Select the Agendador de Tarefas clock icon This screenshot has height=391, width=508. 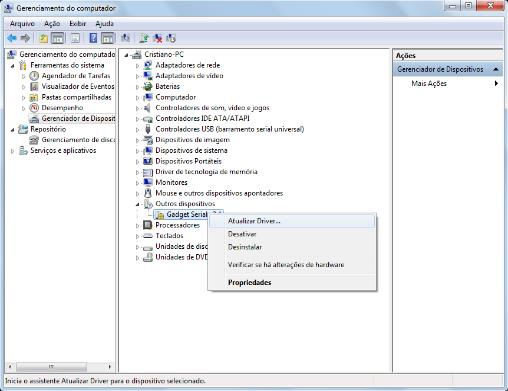34,76
